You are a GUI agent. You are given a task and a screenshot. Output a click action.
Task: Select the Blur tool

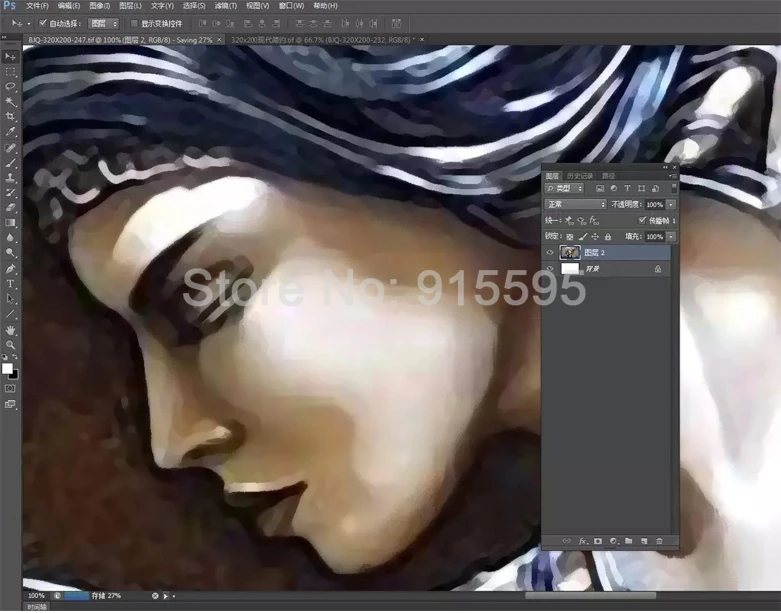point(10,238)
